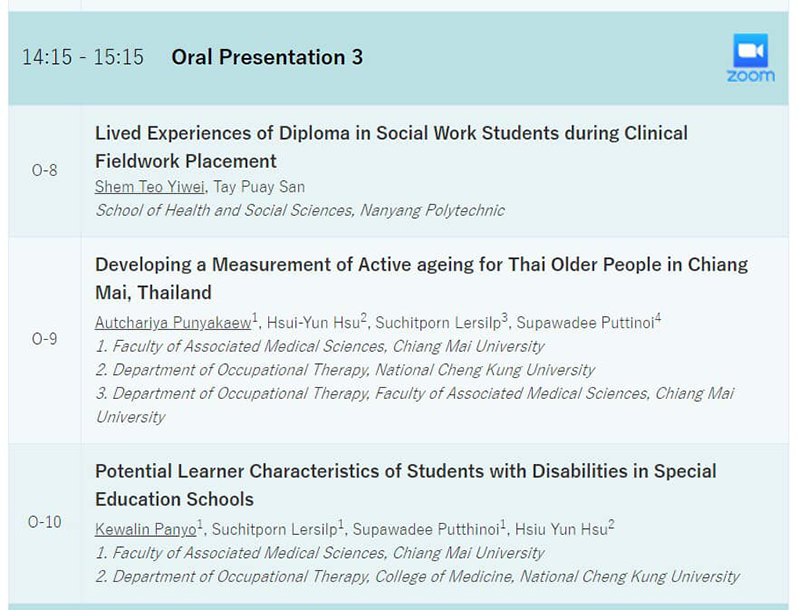The width and height of the screenshot is (800, 610).
Task: Click co-author Hsiu Yun Hsu in O-10
Action: (561, 529)
